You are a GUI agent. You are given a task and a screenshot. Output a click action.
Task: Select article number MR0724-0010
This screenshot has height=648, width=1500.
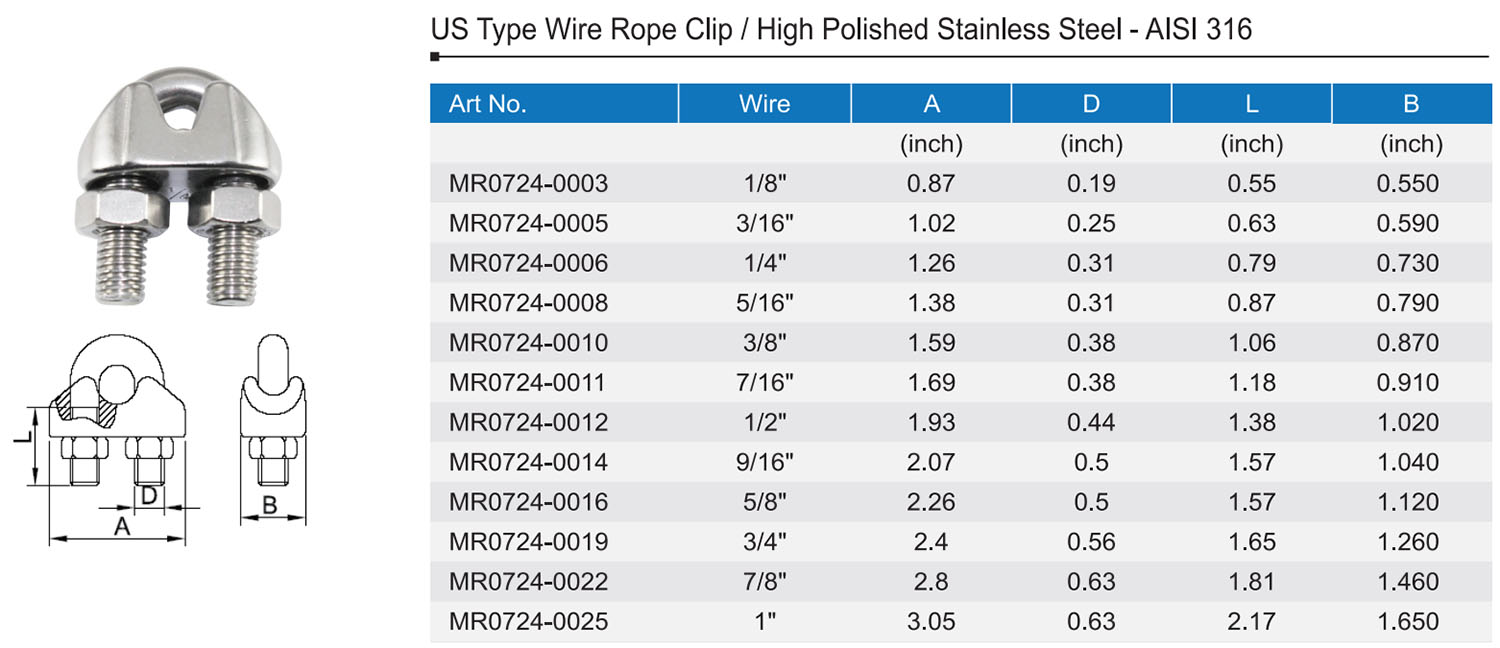pyautogui.click(x=528, y=343)
